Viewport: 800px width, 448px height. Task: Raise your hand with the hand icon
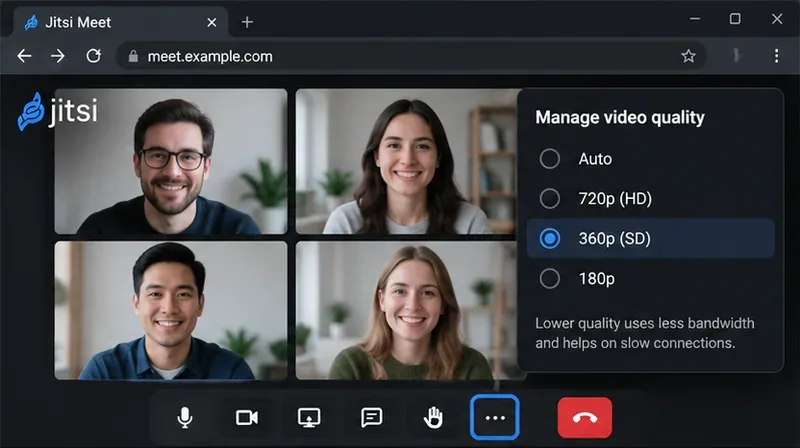coord(434,417)
